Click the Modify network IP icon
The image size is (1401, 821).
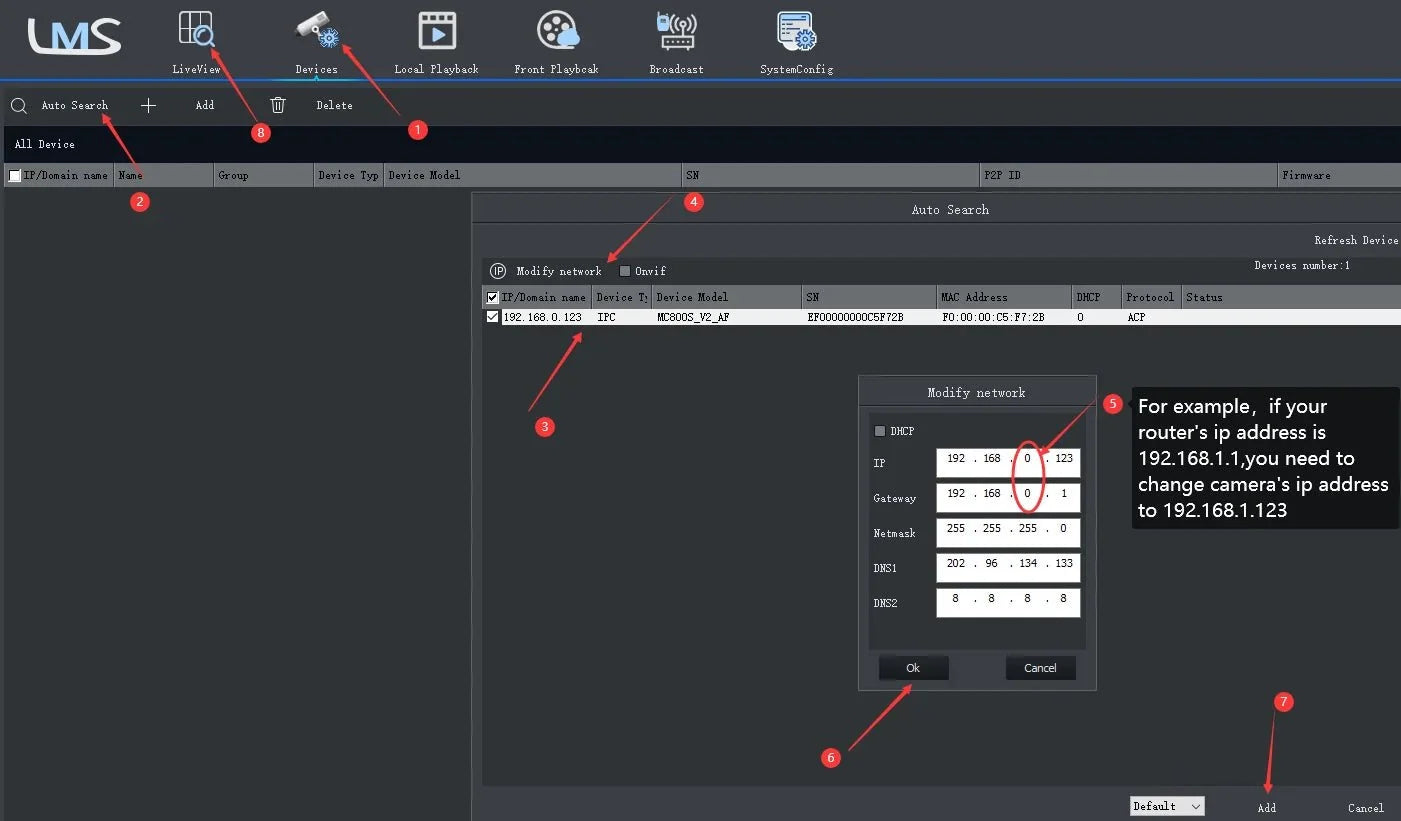coord(498,271)
